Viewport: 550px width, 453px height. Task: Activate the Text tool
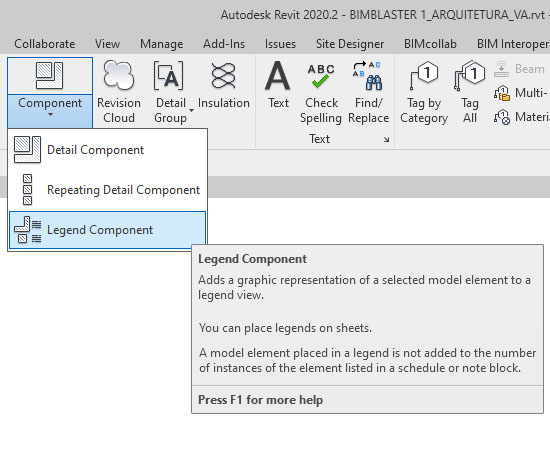tap(278, 85)
